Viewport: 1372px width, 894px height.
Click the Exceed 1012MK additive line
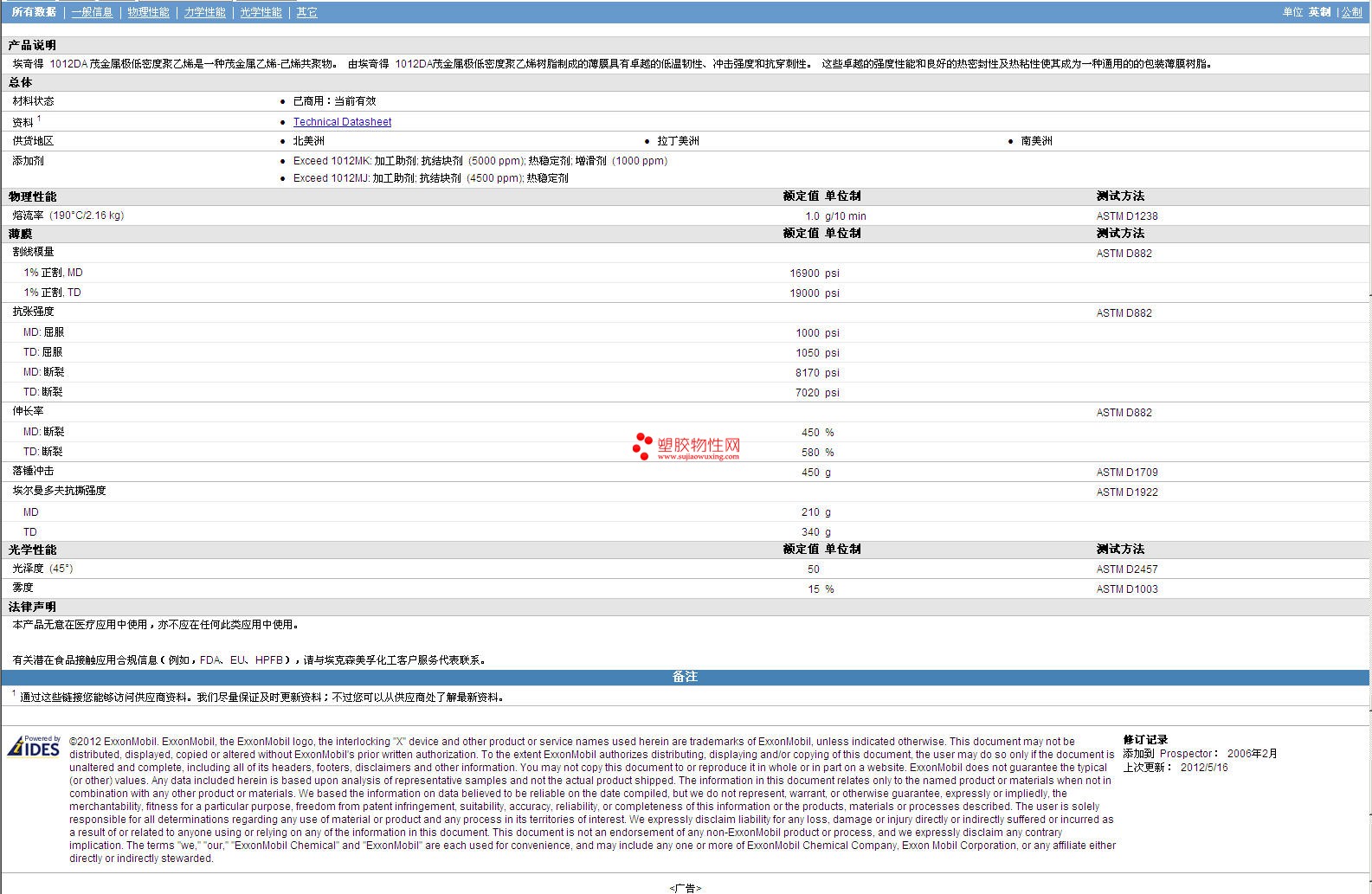(x=480, y=161)
